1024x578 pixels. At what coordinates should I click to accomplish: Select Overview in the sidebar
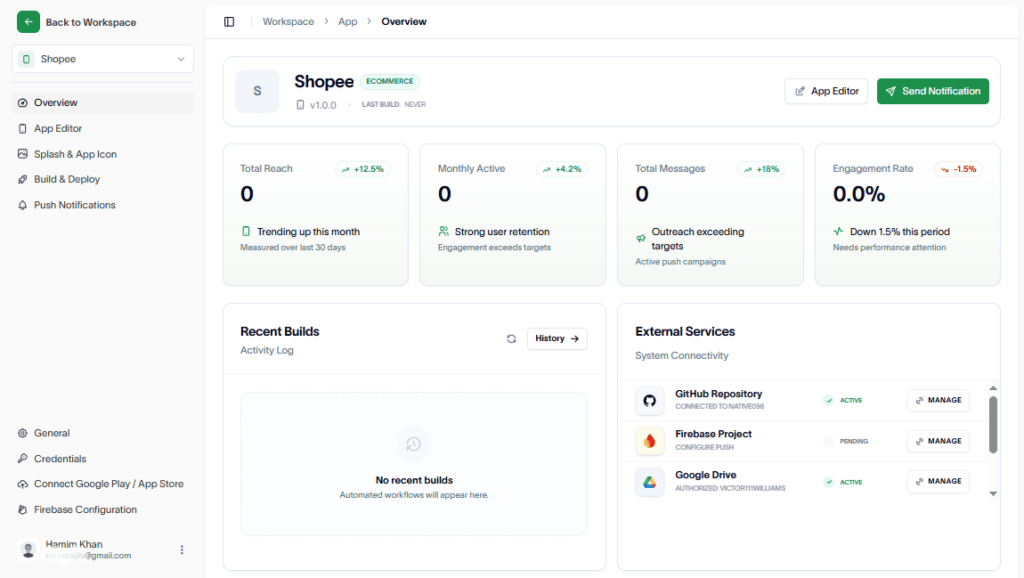pyautogui.click(x=103, y=103)
